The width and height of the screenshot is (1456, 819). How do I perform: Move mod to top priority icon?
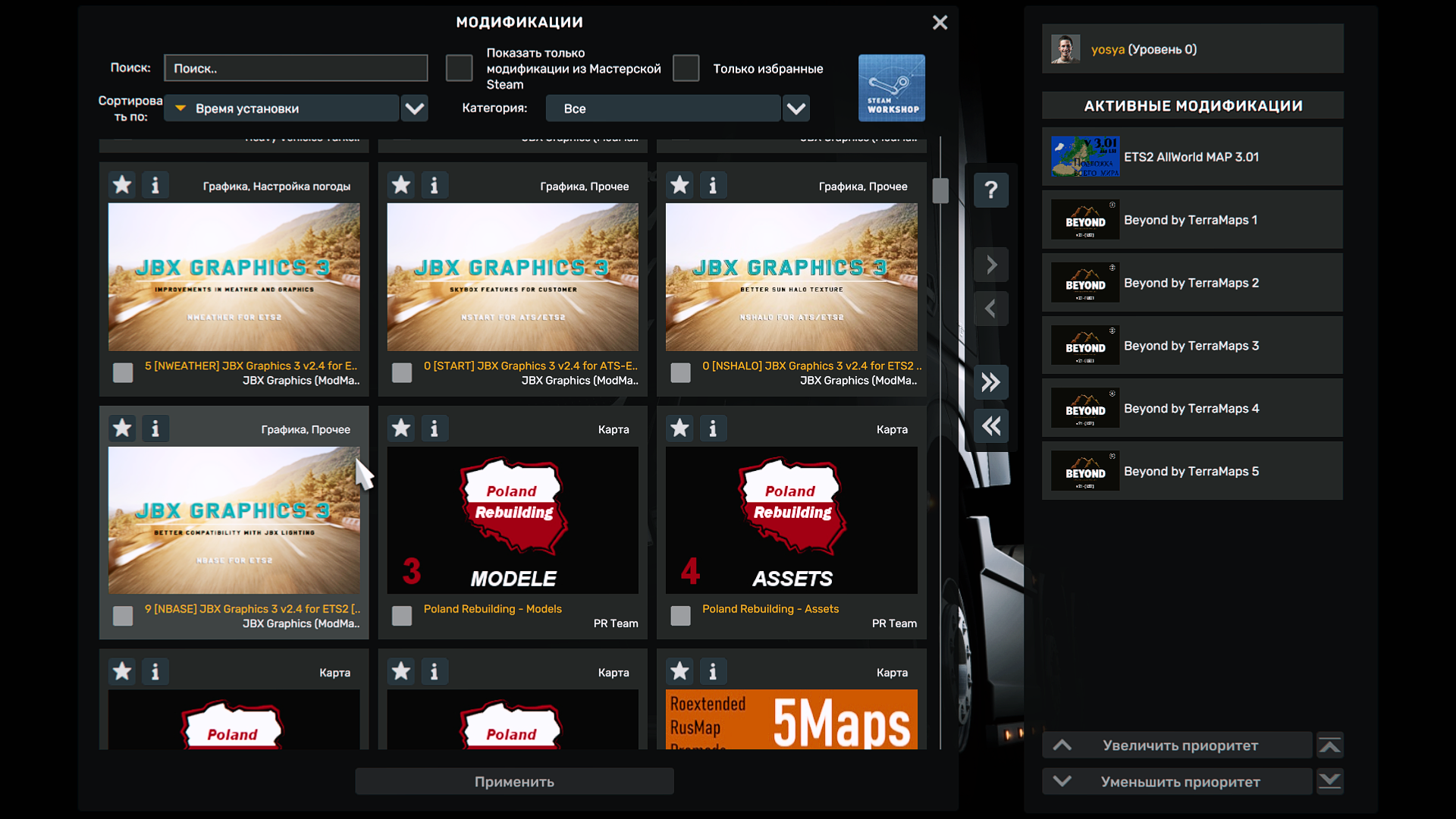[x=1329, y=745]
